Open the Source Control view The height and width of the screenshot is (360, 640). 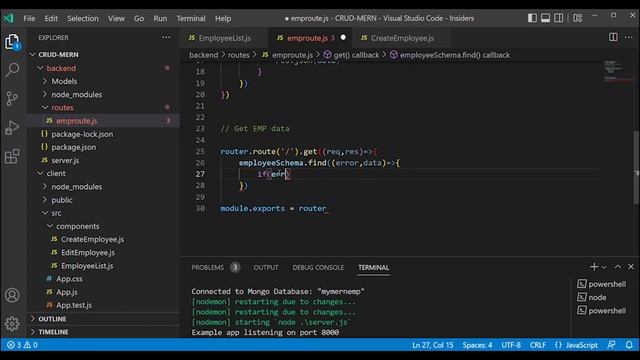point(12,98)
